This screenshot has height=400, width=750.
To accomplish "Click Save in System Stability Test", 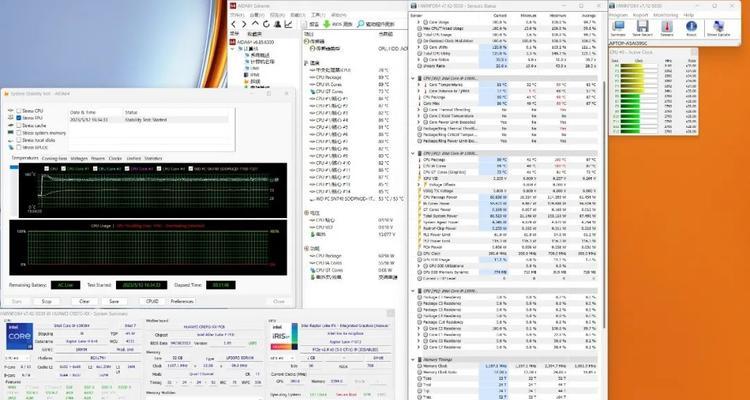I will click(x=114, y=301).
